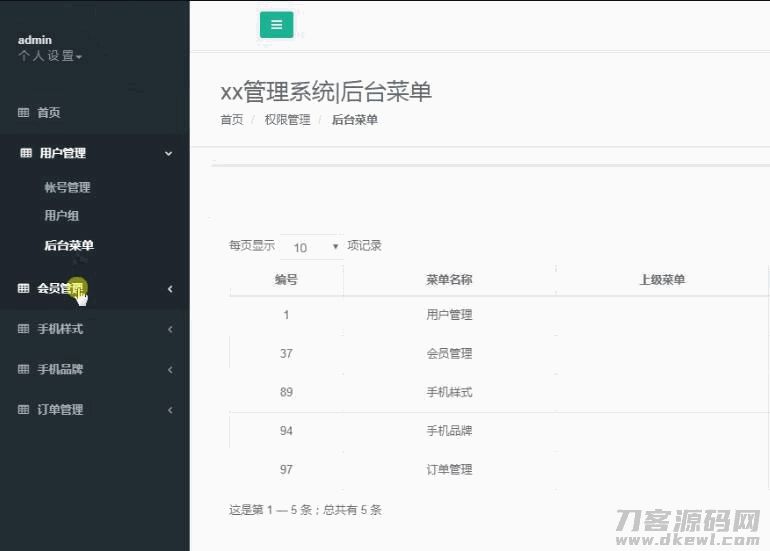The image size is (770, 551).
Task: Click 权限管理 breadcrumb link
Action: click(287, 120)
